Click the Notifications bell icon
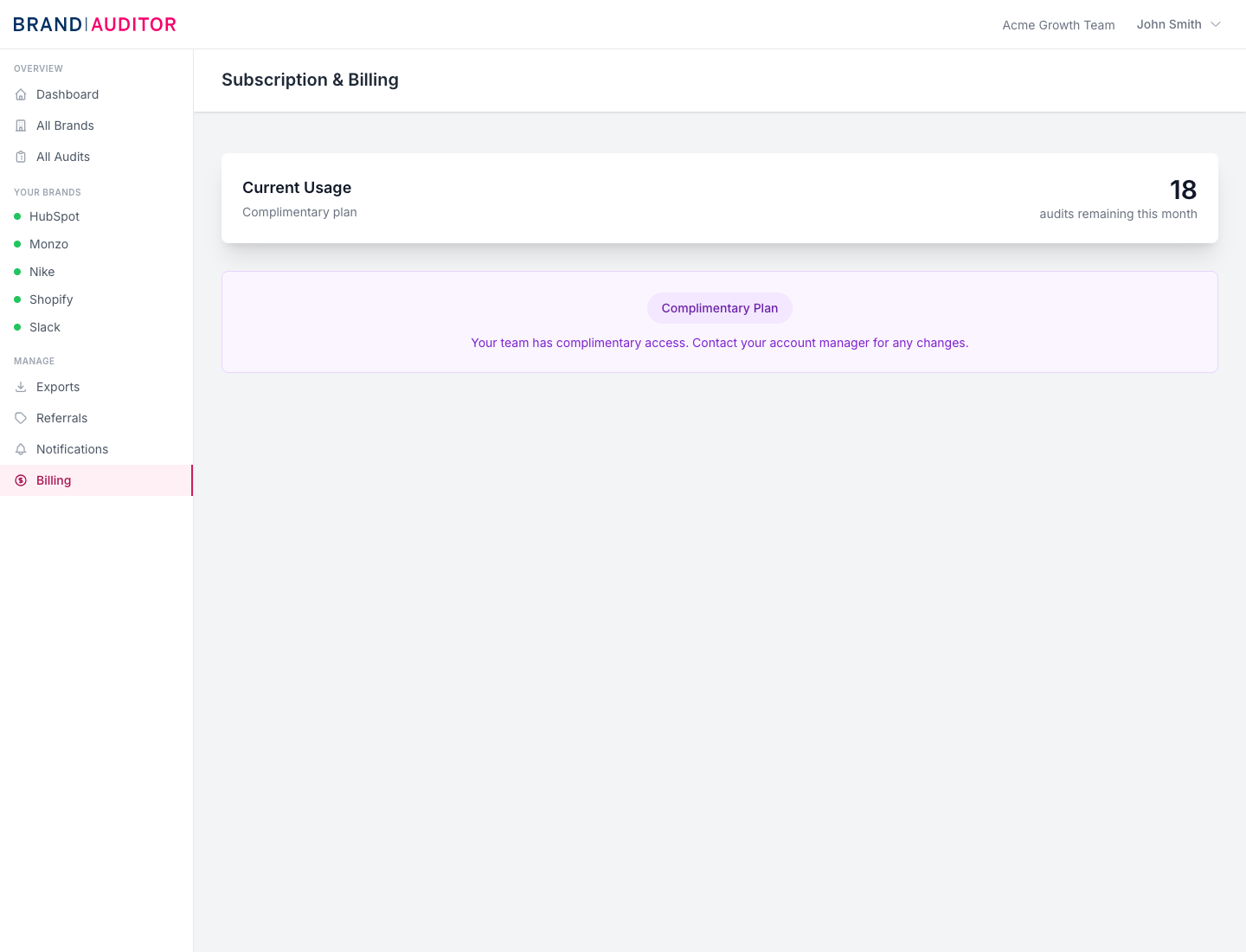The image size is (1246, 952). tap(21, 449)
